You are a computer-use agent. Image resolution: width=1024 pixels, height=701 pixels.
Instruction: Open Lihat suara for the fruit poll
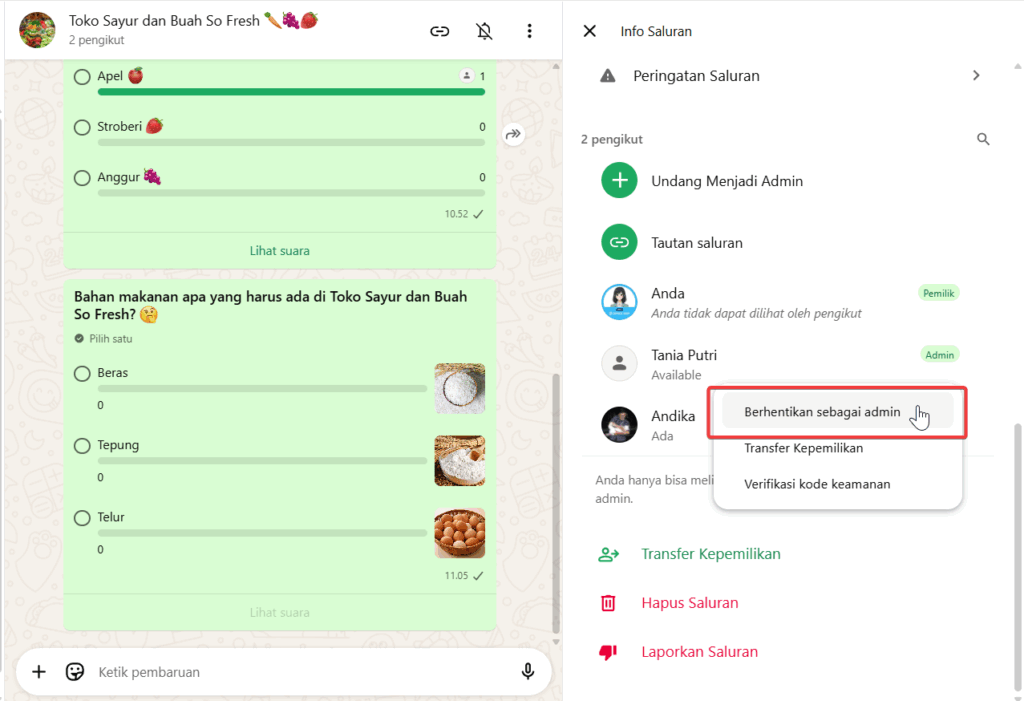click(279, 251)
